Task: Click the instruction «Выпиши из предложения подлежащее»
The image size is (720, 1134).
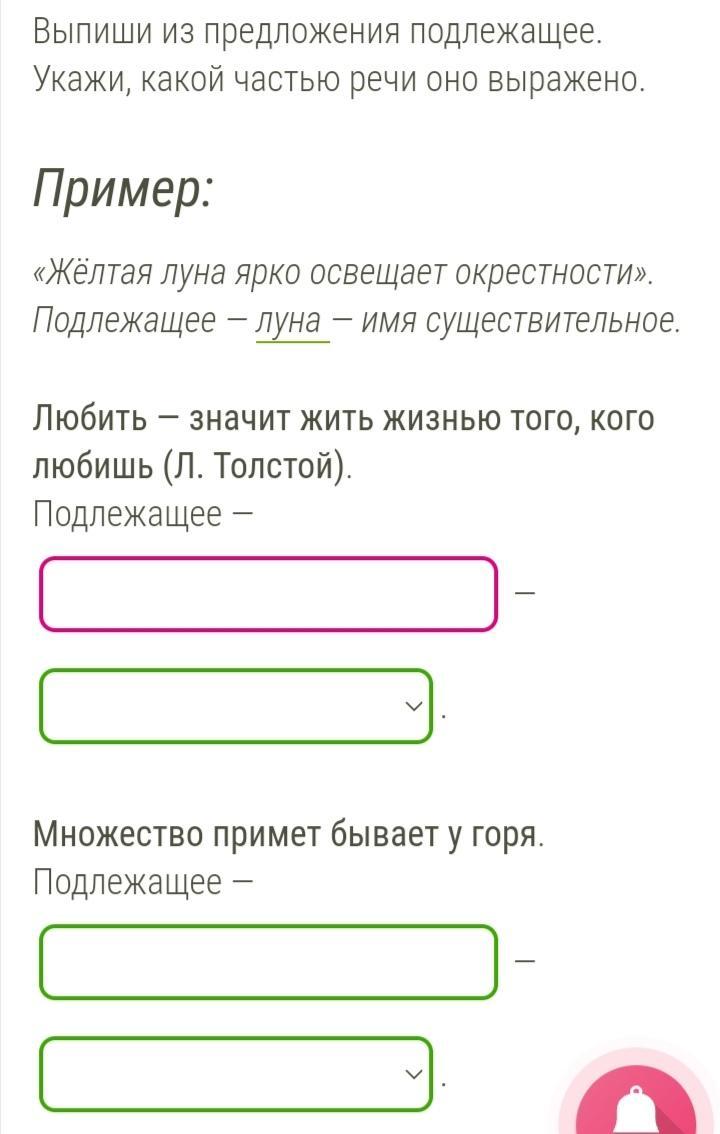Action: (318, 32)
